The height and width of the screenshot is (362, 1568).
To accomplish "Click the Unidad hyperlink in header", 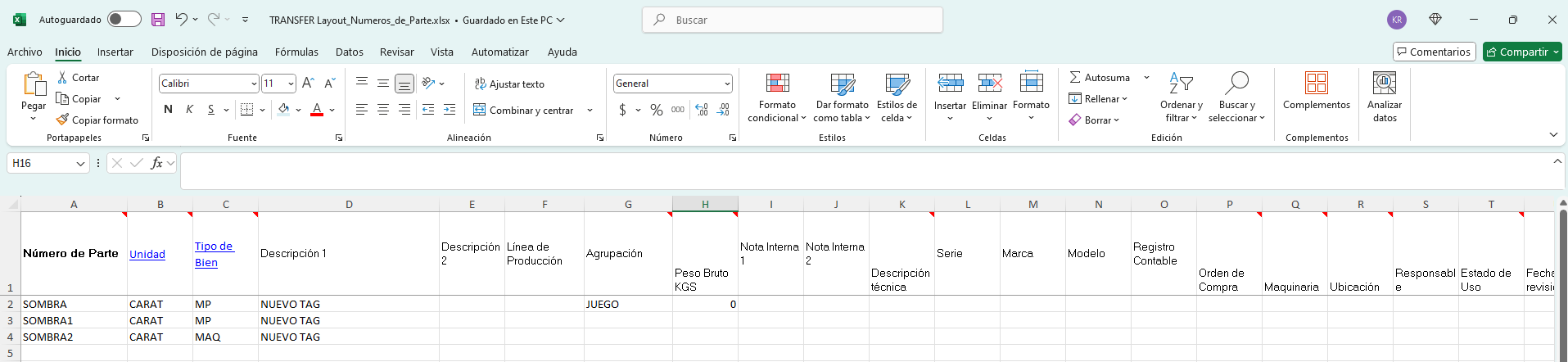I will coord(147,254).
